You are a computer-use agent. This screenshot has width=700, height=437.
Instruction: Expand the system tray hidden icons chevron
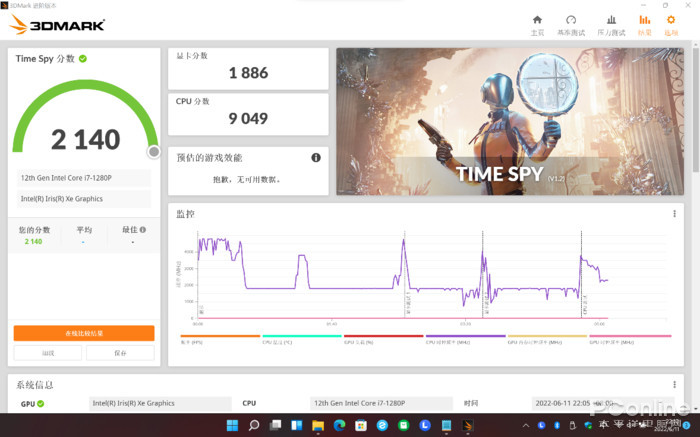point(526,425)
